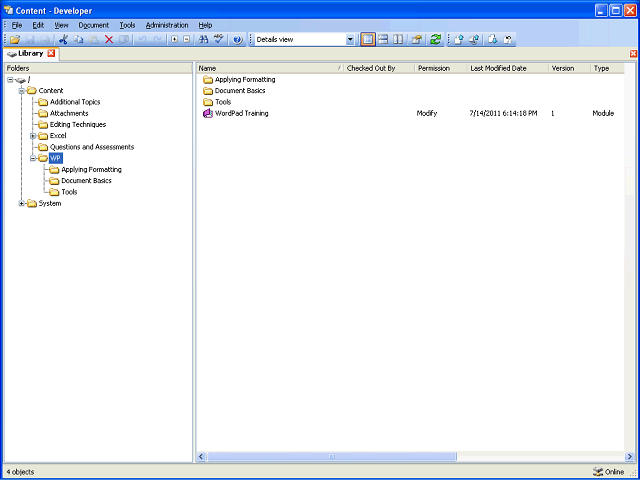Image resolution: width=640 pixels, height=480 pixels.
Task: Click the Copy toolbar icon
Action: point(78,40)
